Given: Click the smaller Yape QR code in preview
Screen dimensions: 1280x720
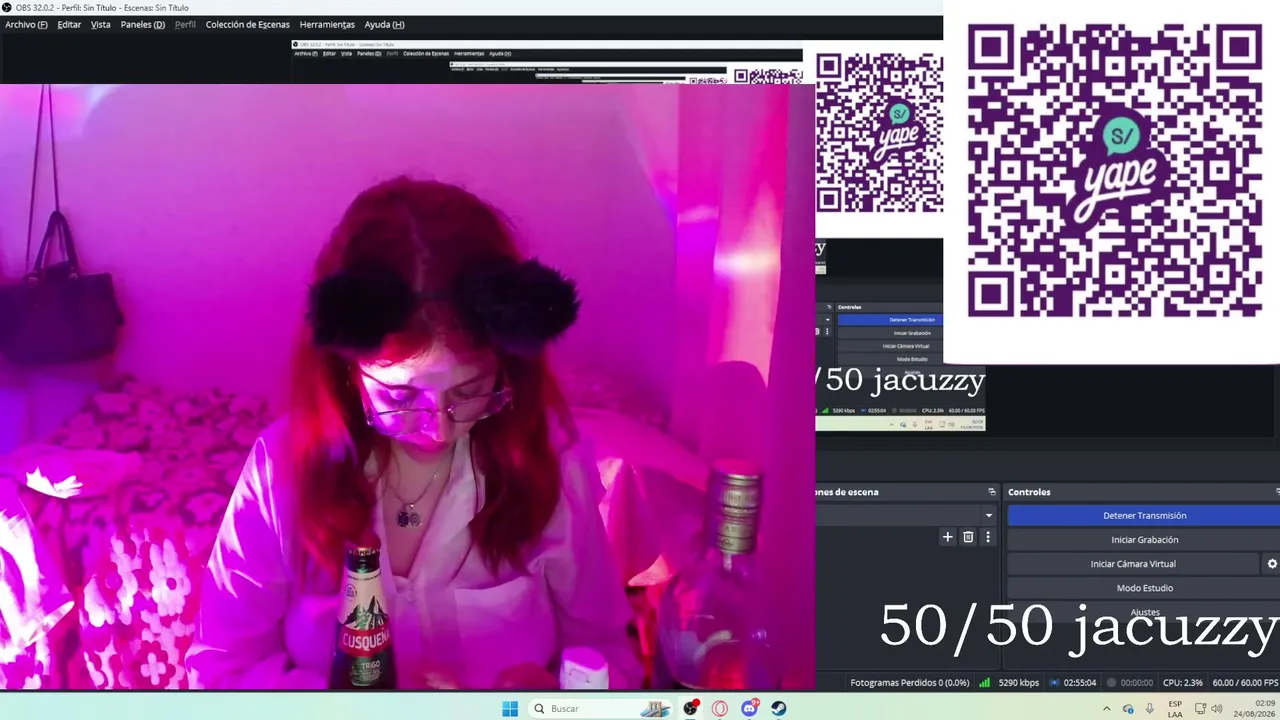Looking at the screenshot, I should pyautogui.click(x=880, y=132).
